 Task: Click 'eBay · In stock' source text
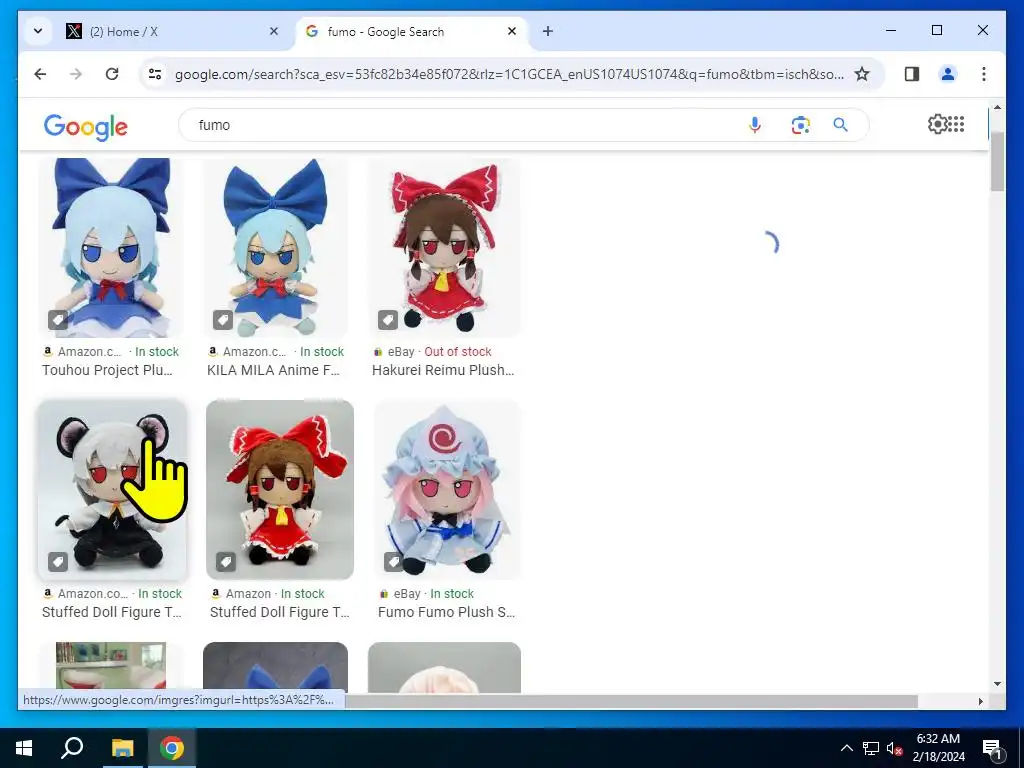tap(434, 594)
